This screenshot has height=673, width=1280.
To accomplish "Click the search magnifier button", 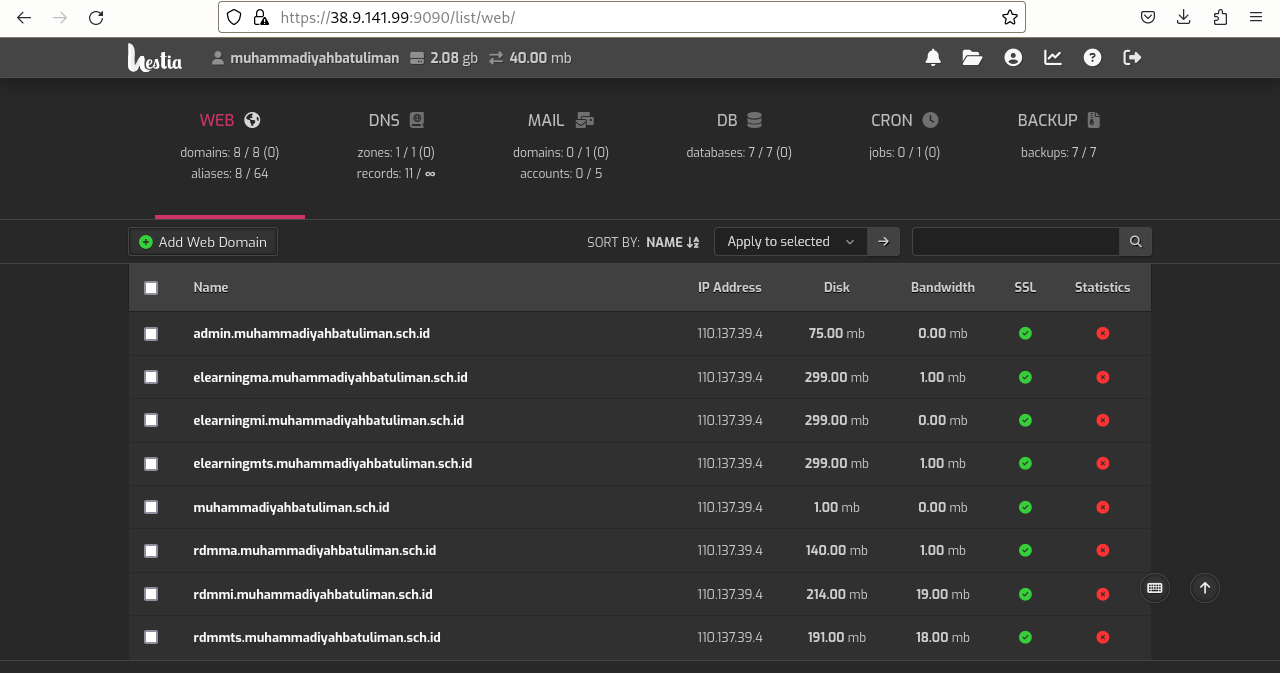I will click(x=1135, y=242).
